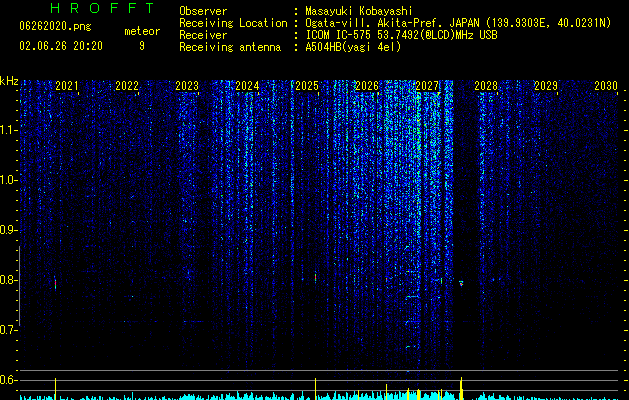Click the Receiving antenna label
The width and height of the screenshot is (629, 400).
pyautogui.click(x=230, y=47)
